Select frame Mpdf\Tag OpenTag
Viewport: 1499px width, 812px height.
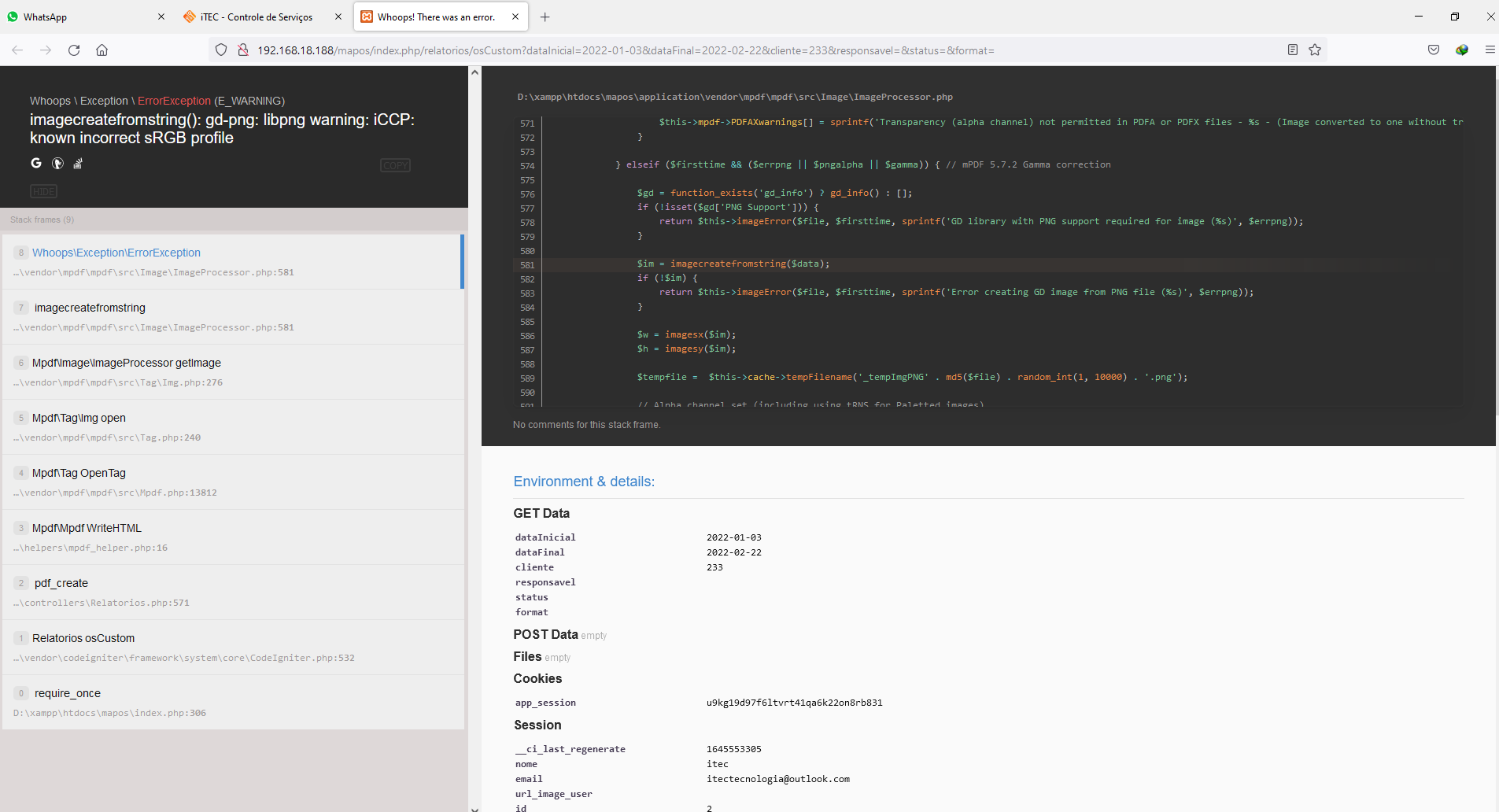click(x=233, y=482)
